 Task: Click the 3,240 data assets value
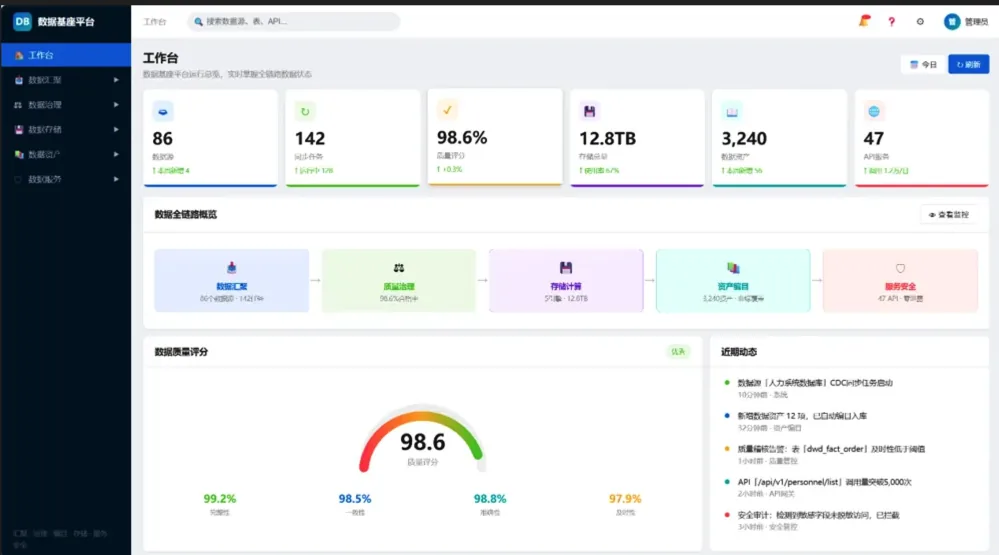[744, 139]
